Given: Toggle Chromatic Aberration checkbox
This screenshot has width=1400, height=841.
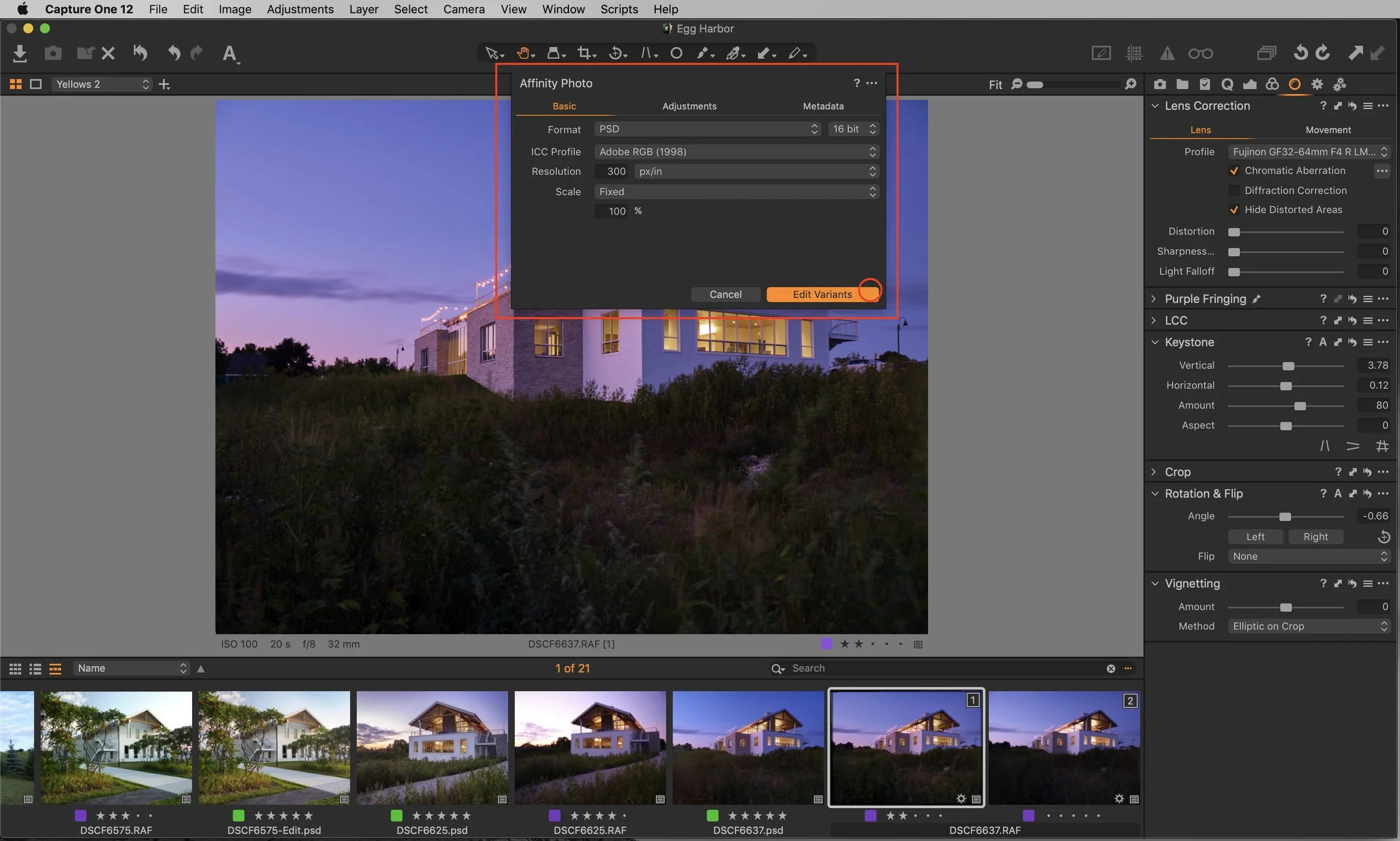Looking at the screenshot, I should (1234, 170).
